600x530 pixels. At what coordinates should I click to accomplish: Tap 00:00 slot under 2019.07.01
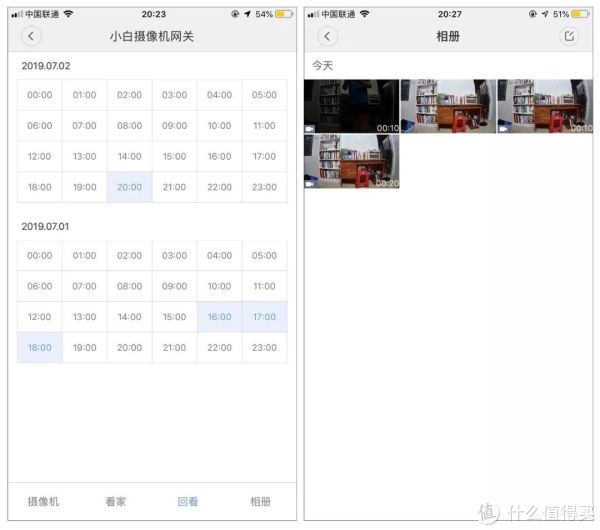[x=40, y=255]
